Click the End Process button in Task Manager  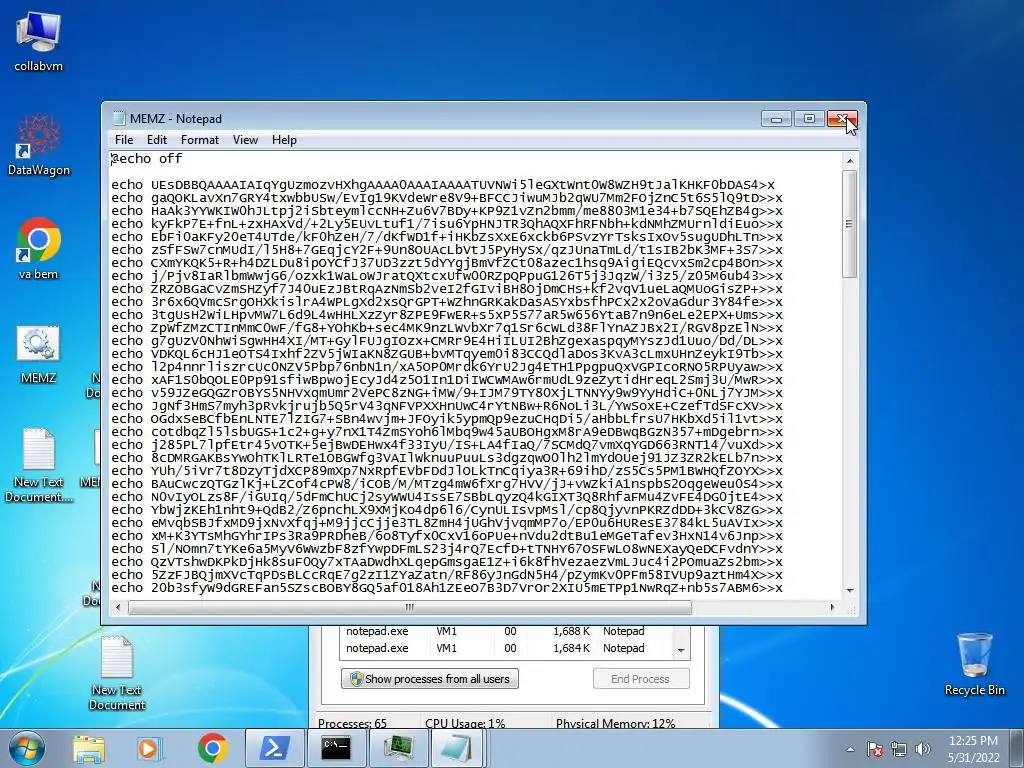click(x=641, y=679)
